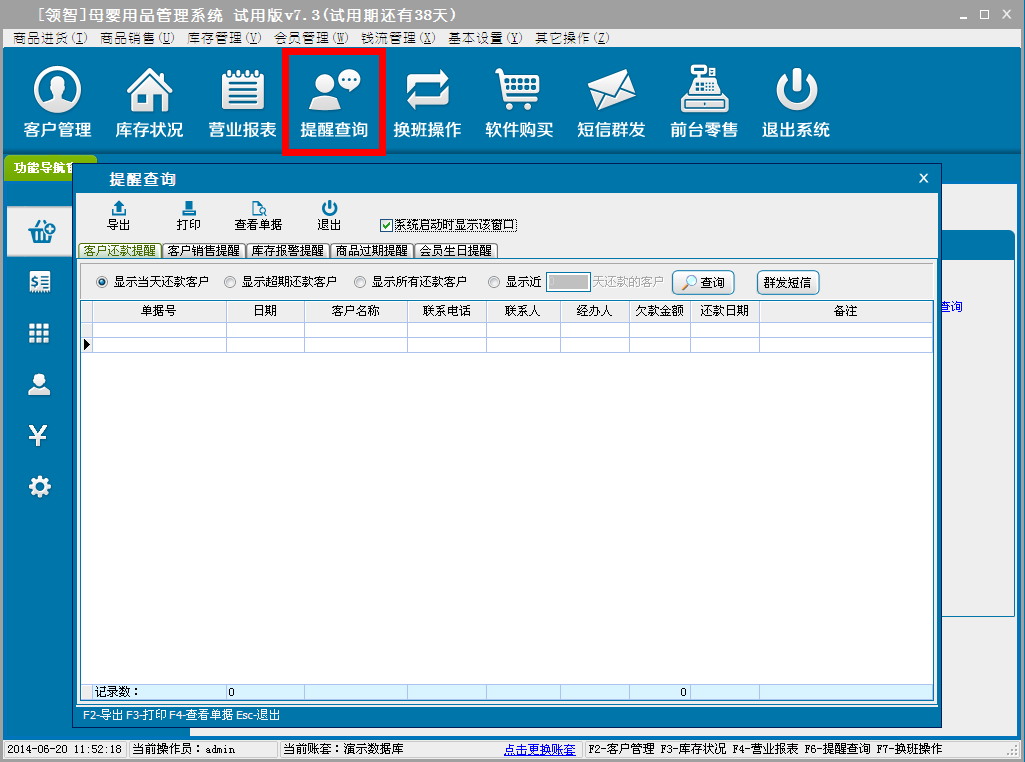Viewport: 1025px width, 762px height.
Task: Open the 会员管理 menu
Action: click(x=310, y=38)
